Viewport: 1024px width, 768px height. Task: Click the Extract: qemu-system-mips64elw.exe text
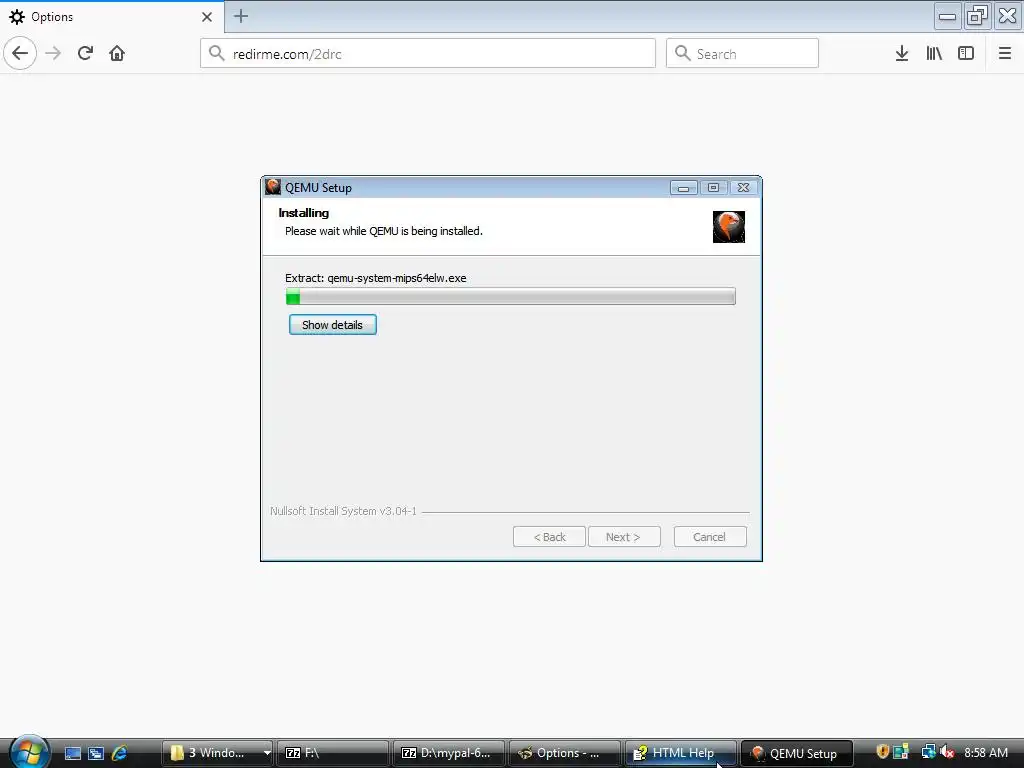(x=376, y=278)
